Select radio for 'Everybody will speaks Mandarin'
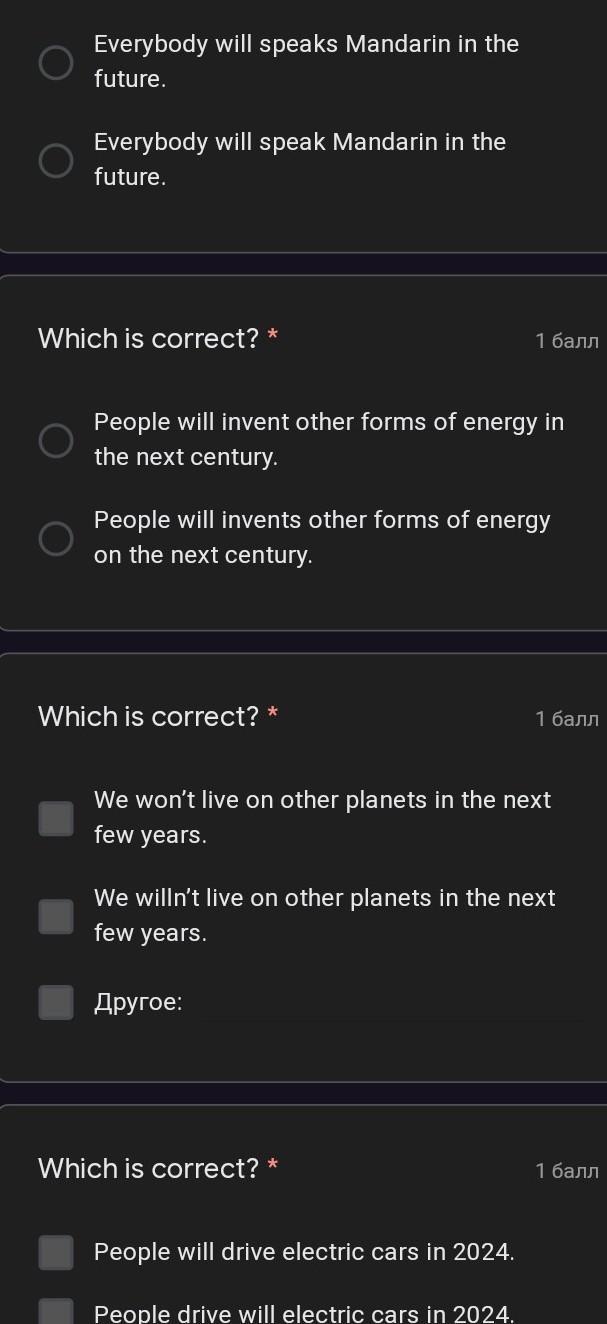Screen dimensions: 607x1324 click(55, 62)
